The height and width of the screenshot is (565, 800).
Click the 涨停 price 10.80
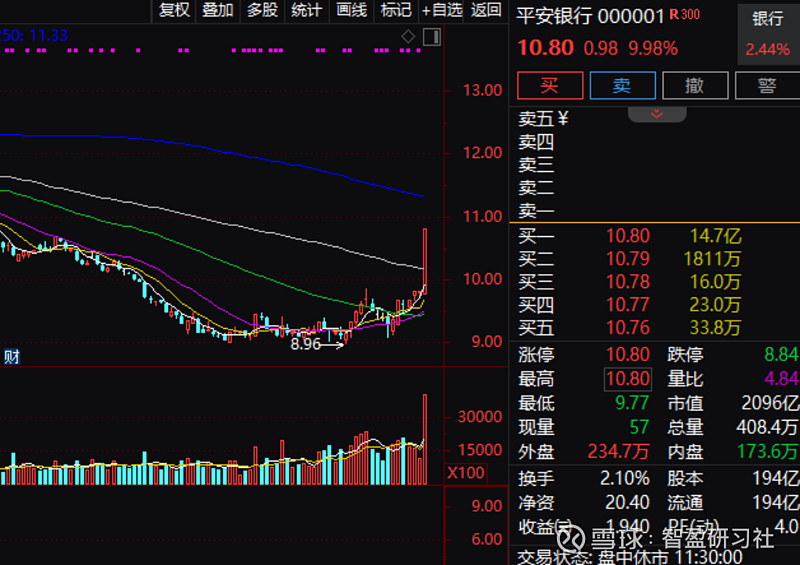628,354
